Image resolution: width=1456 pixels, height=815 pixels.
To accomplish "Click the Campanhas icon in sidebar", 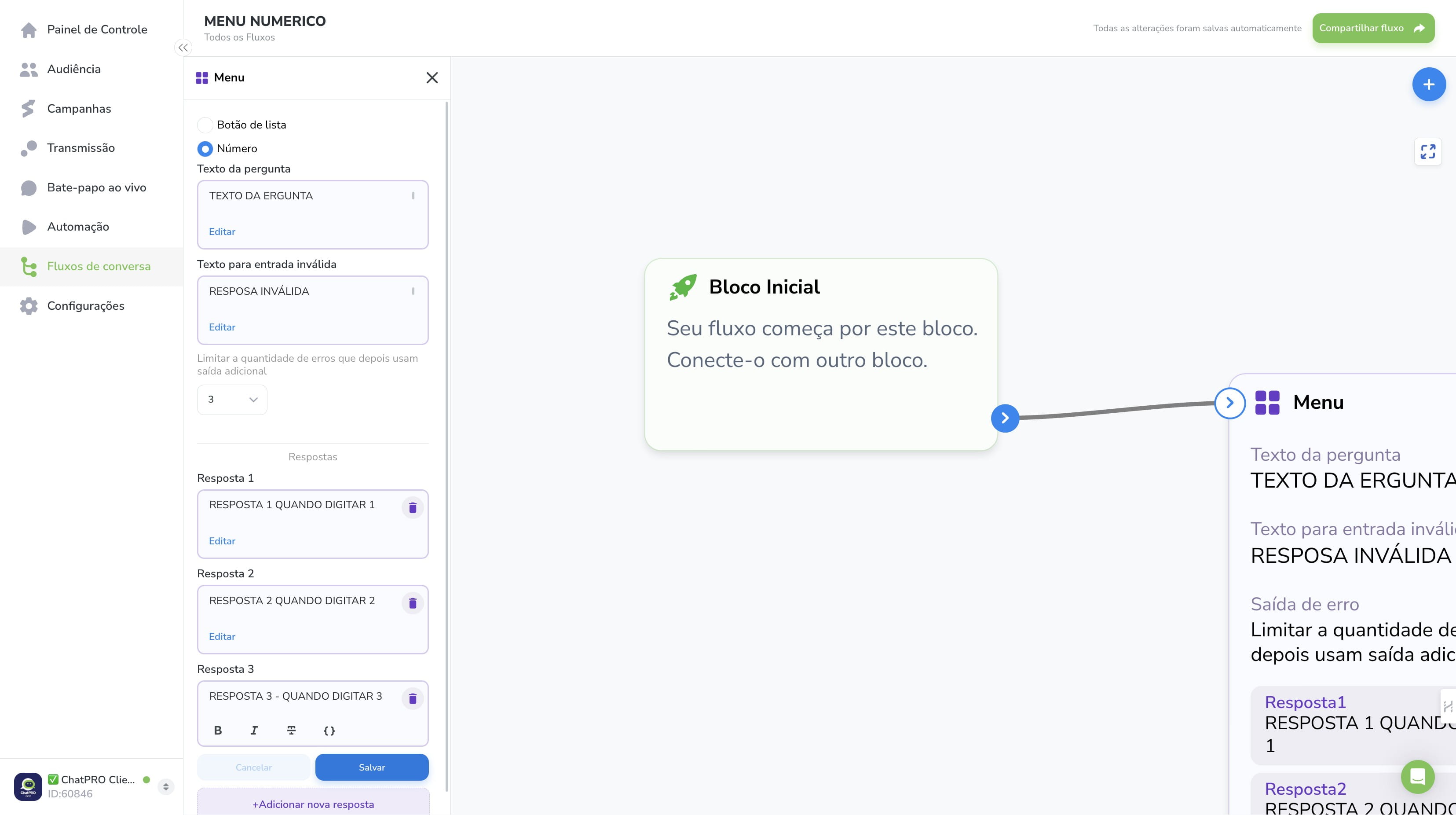I will (28, 109).
